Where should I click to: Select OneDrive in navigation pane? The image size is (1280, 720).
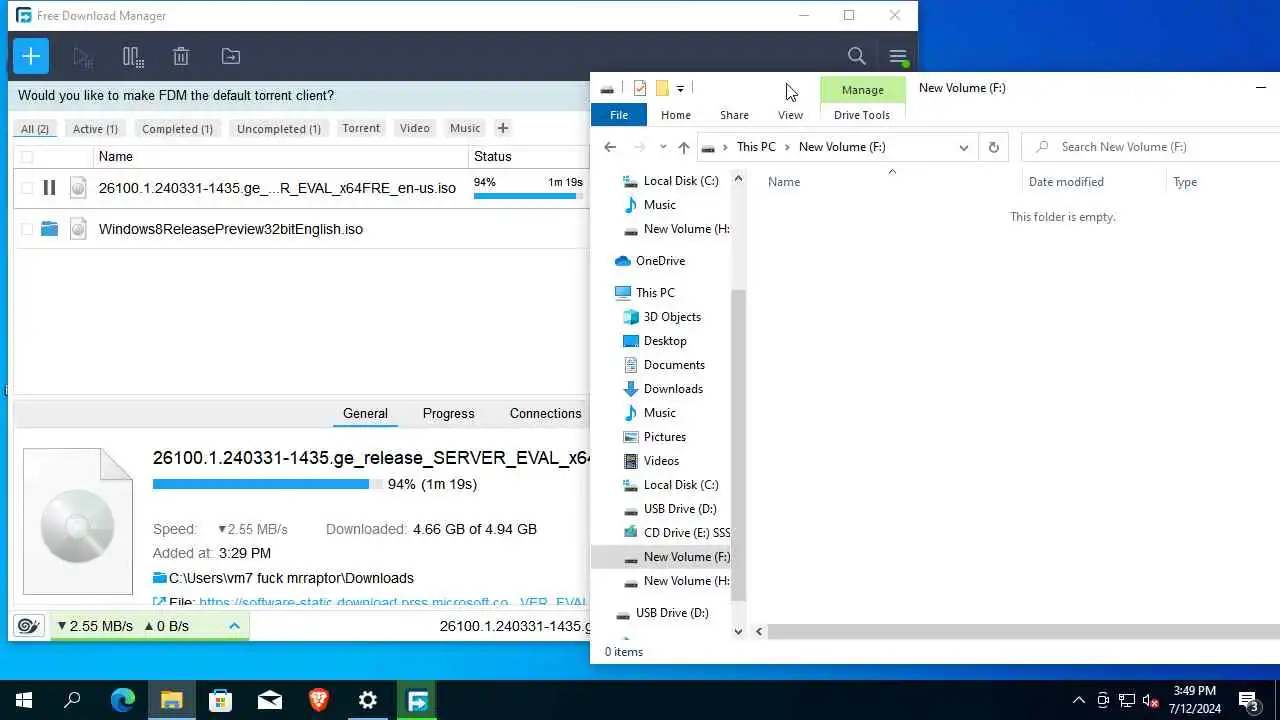tap(660, 261)
